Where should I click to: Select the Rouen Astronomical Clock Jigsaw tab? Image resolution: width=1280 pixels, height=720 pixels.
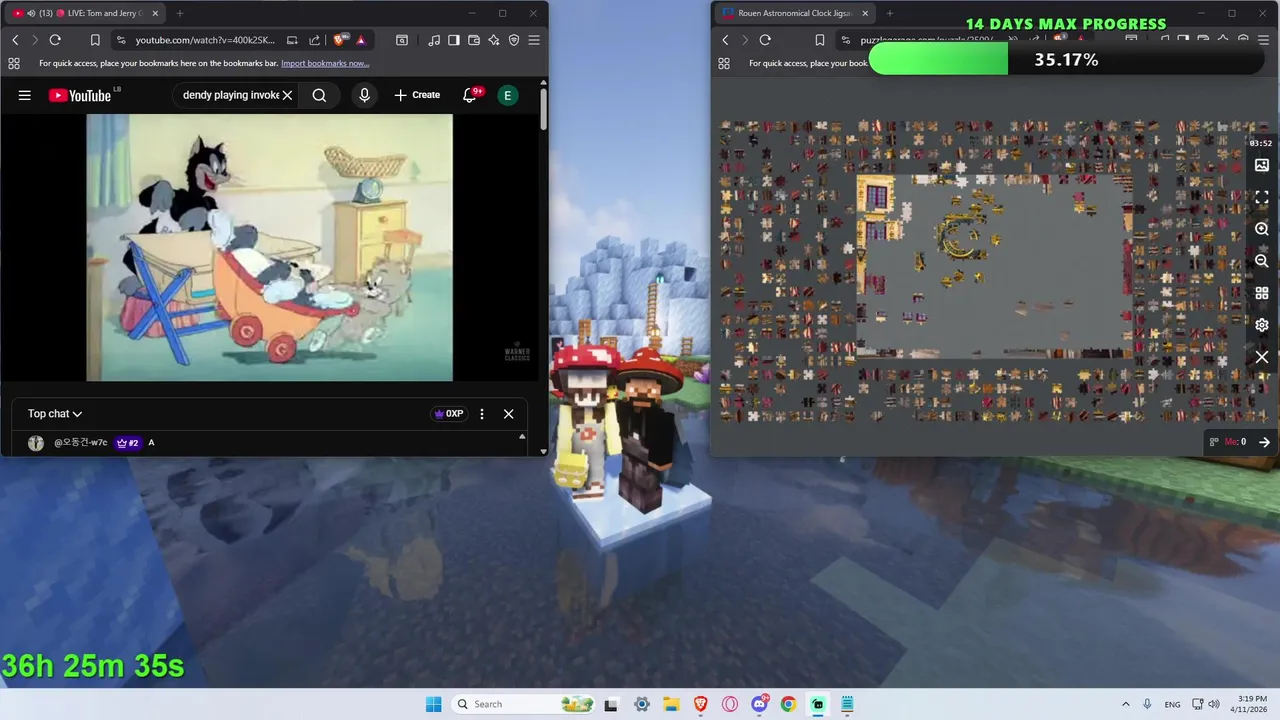click(793, 13)
